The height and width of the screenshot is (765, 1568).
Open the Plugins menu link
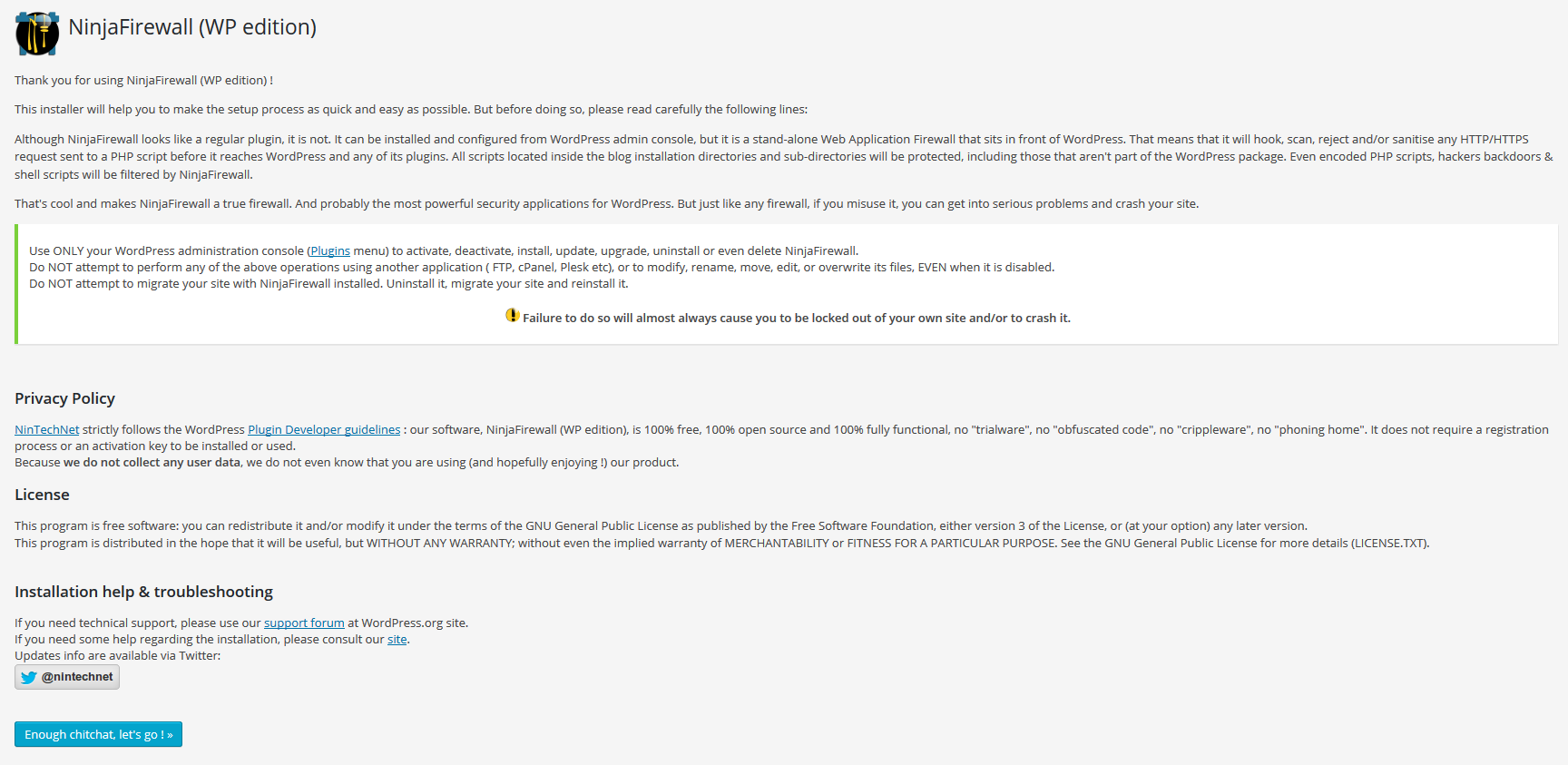[x=330, y=250]
